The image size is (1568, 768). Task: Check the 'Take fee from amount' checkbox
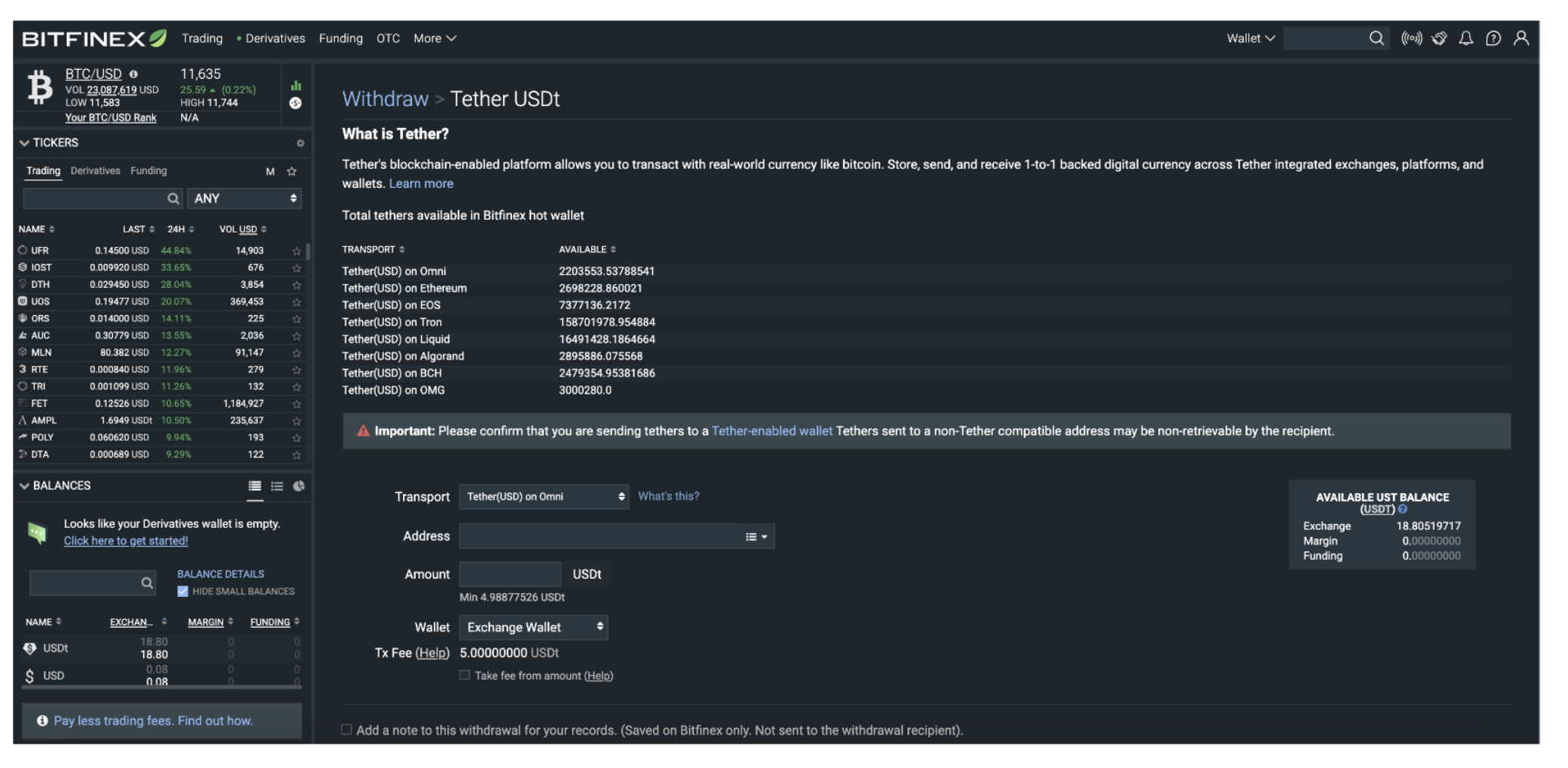(464, 676)
